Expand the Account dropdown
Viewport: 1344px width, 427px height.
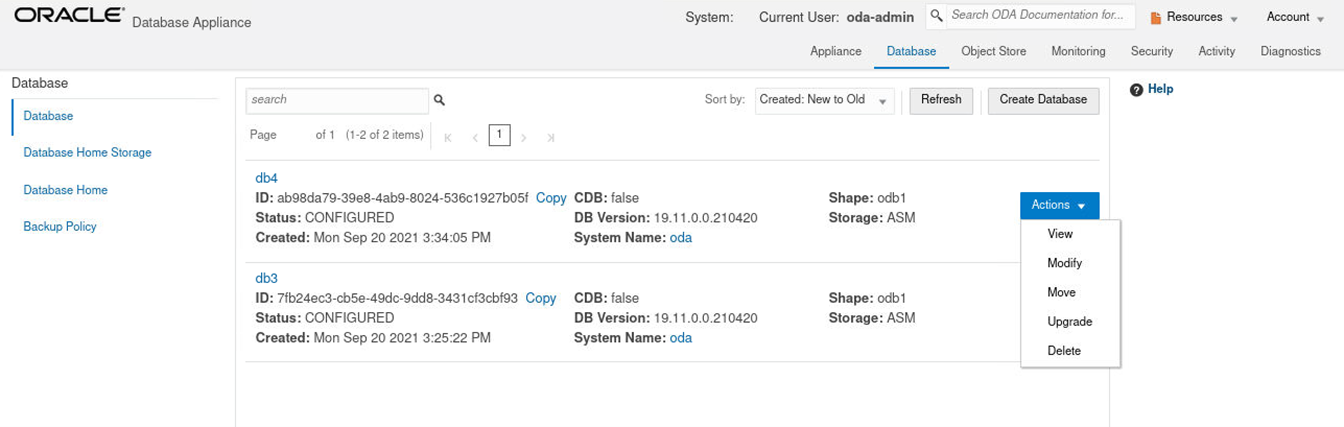(x=1294, y=17)
